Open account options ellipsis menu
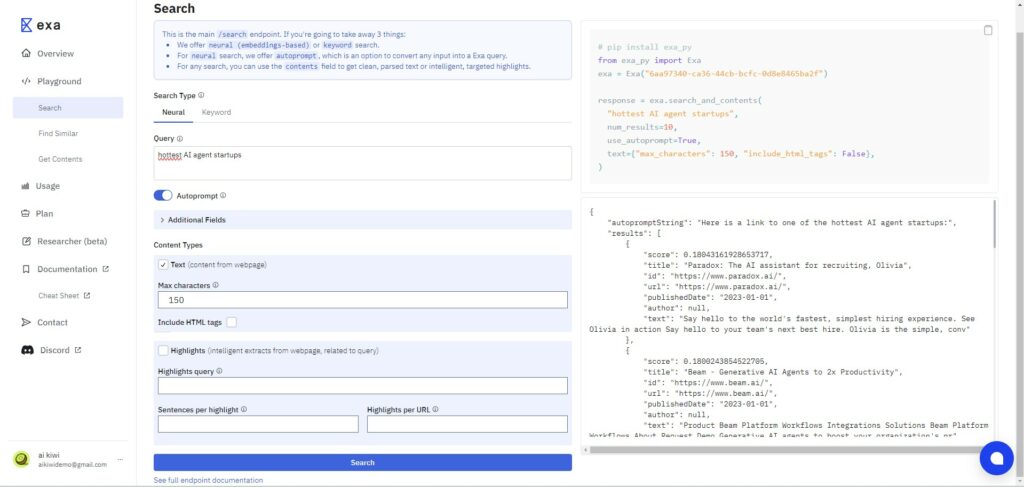1024x487 pixels. [x=120, y=460]
